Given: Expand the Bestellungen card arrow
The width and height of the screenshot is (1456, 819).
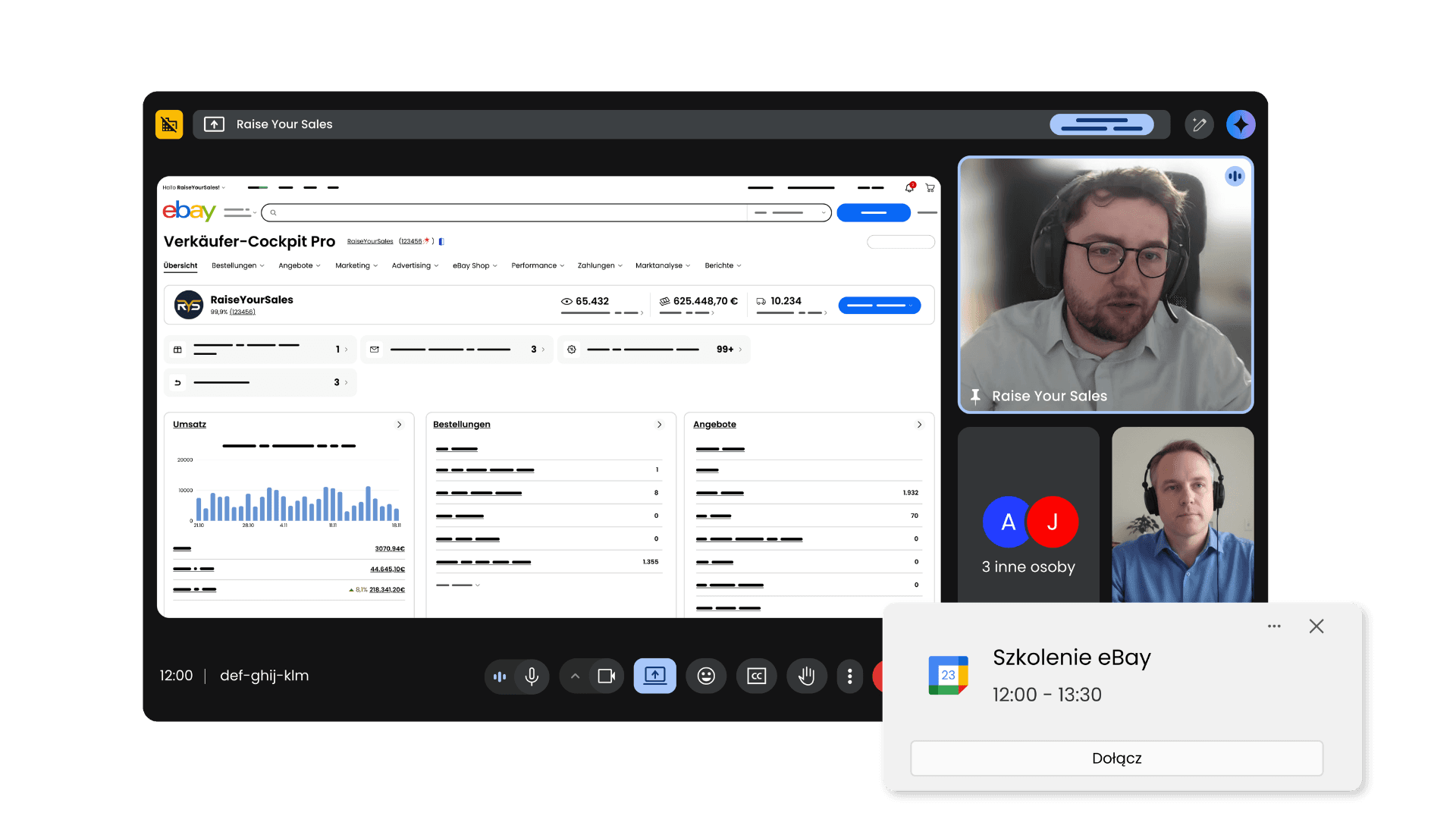Looking at the screenshot, I should point(660,425).
